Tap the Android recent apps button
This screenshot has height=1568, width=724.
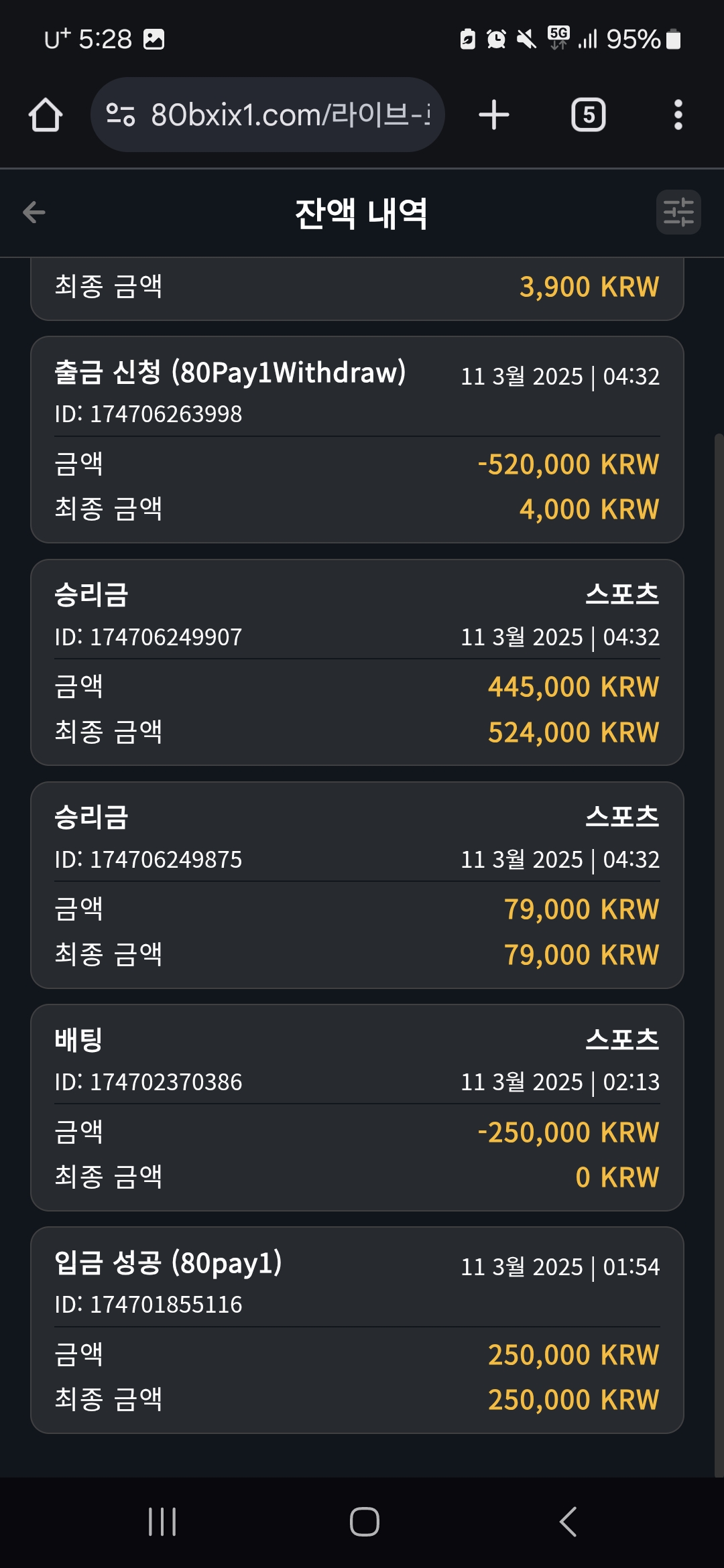click(162, 1521)
